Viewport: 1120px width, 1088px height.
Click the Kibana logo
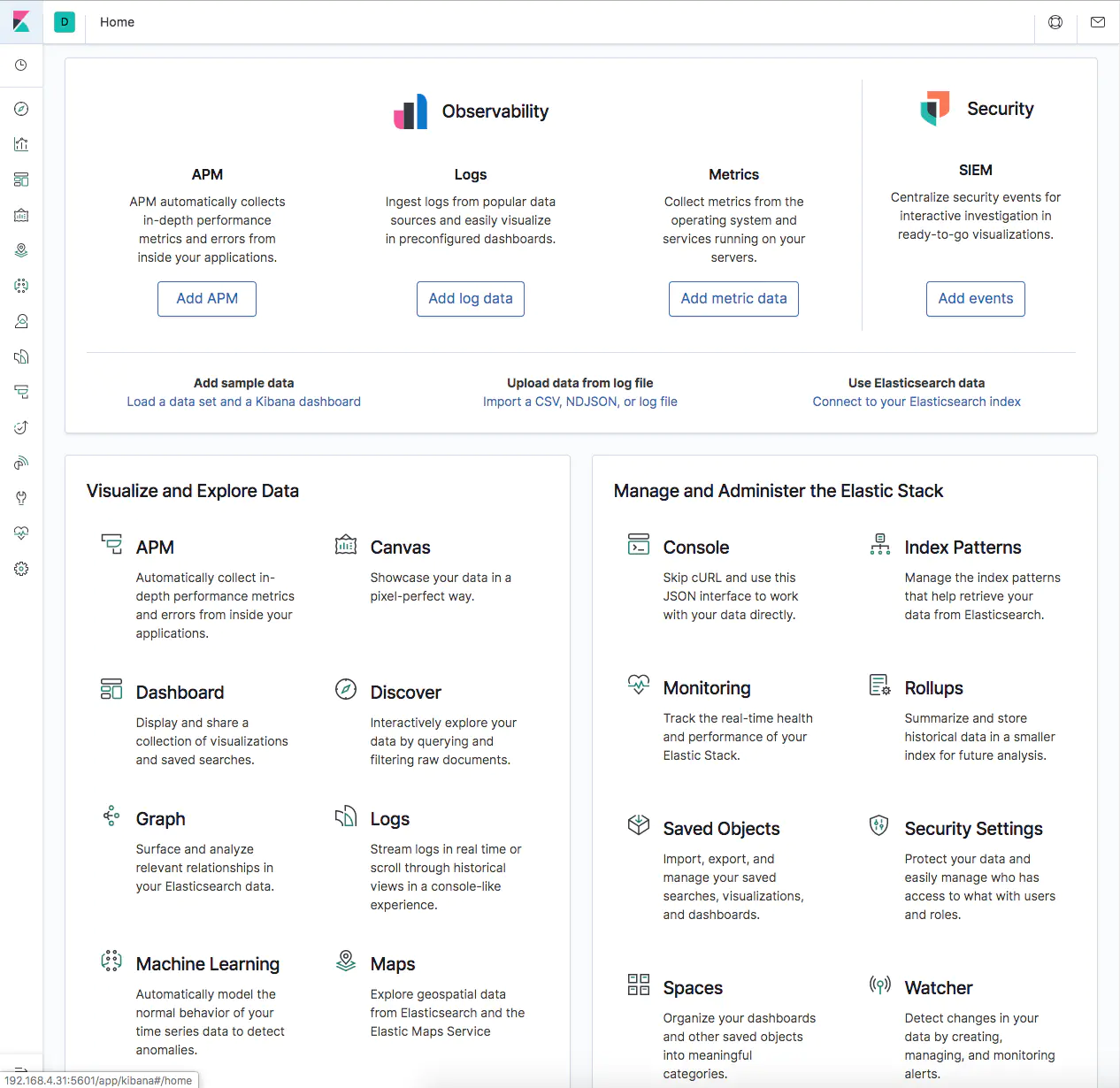pyautogui.click(x=21, y=22)
